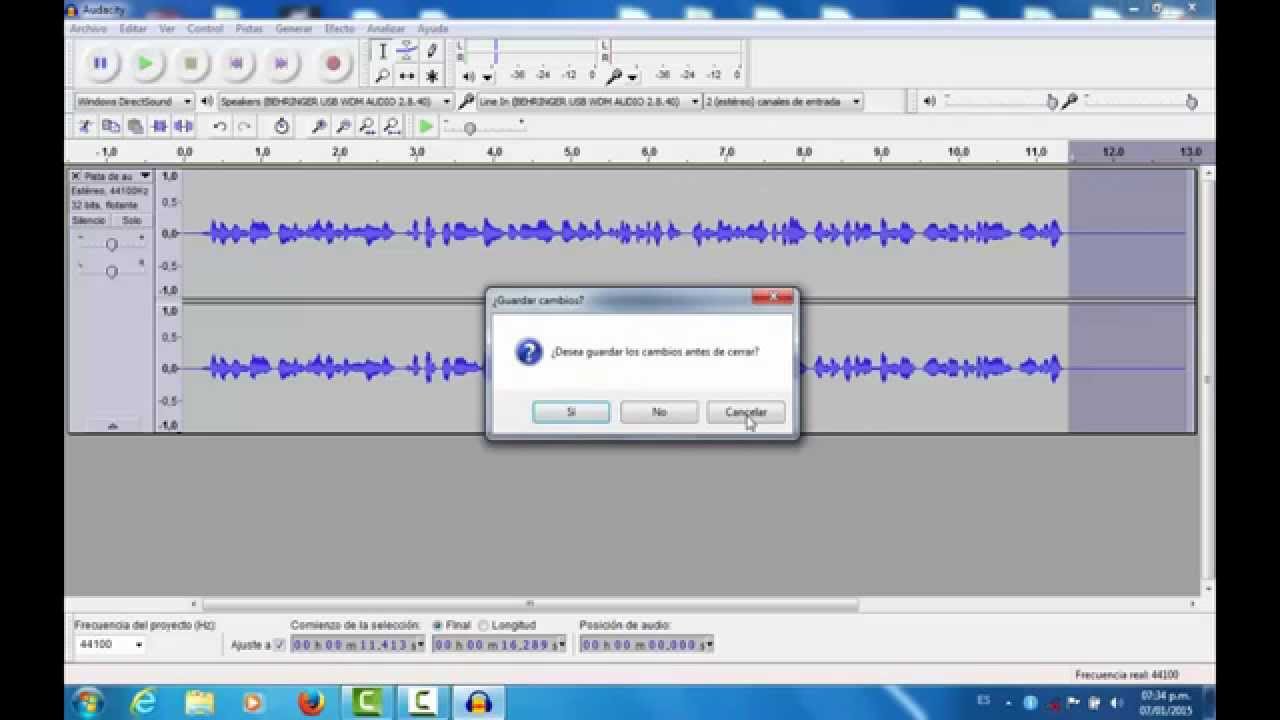Skip to end of the track
Image resolution: width=1280 pixels, height=720 pixels.
pos(281,64)
